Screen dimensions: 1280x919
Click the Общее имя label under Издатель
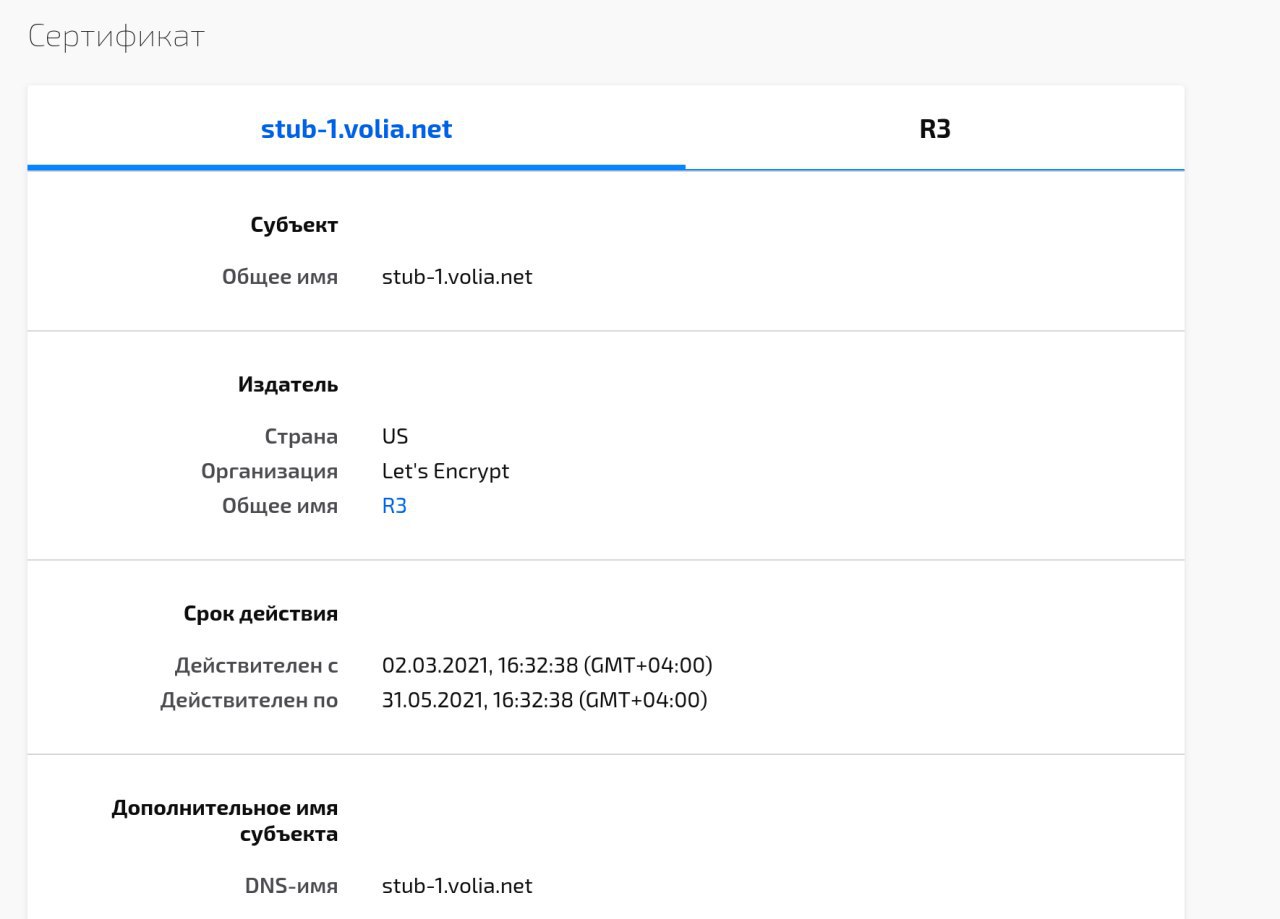click(x=280, y=506)
